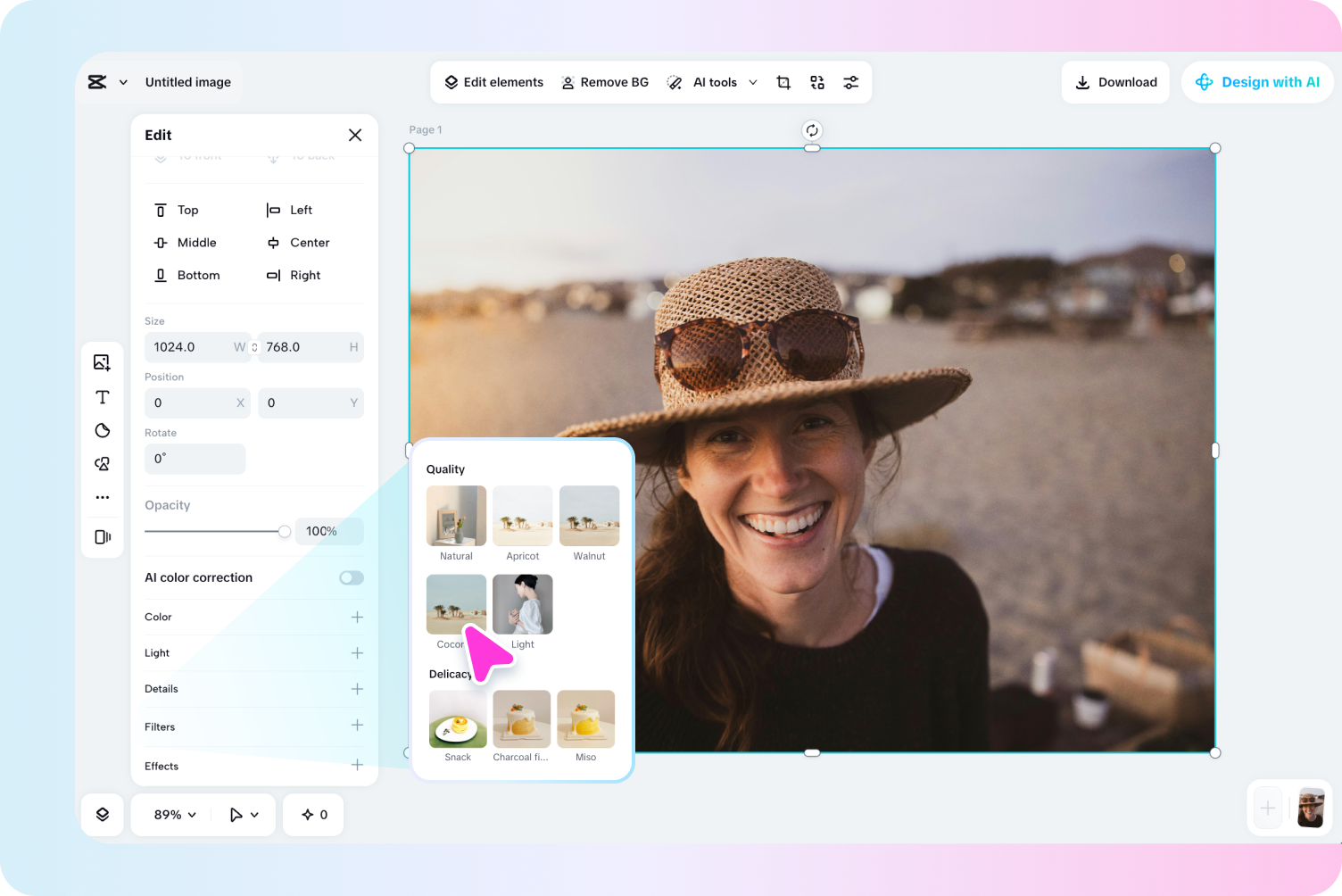Viewport: 1342px width, 896px height.
Task: Open the shapes icon in sidebar
Action: [103, 464]
